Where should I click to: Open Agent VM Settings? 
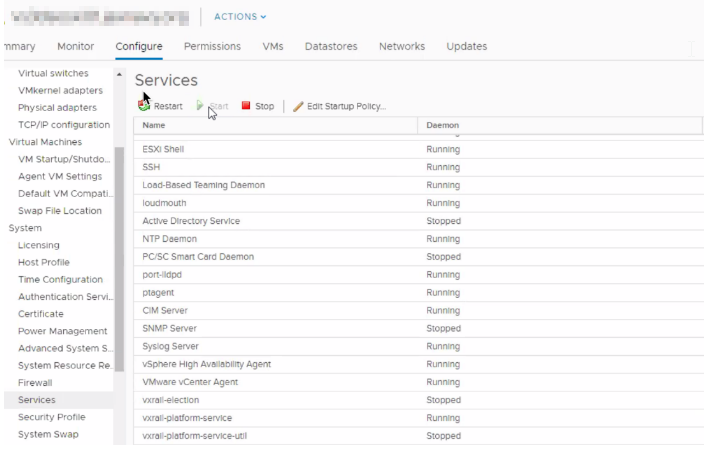pos(60,176)
